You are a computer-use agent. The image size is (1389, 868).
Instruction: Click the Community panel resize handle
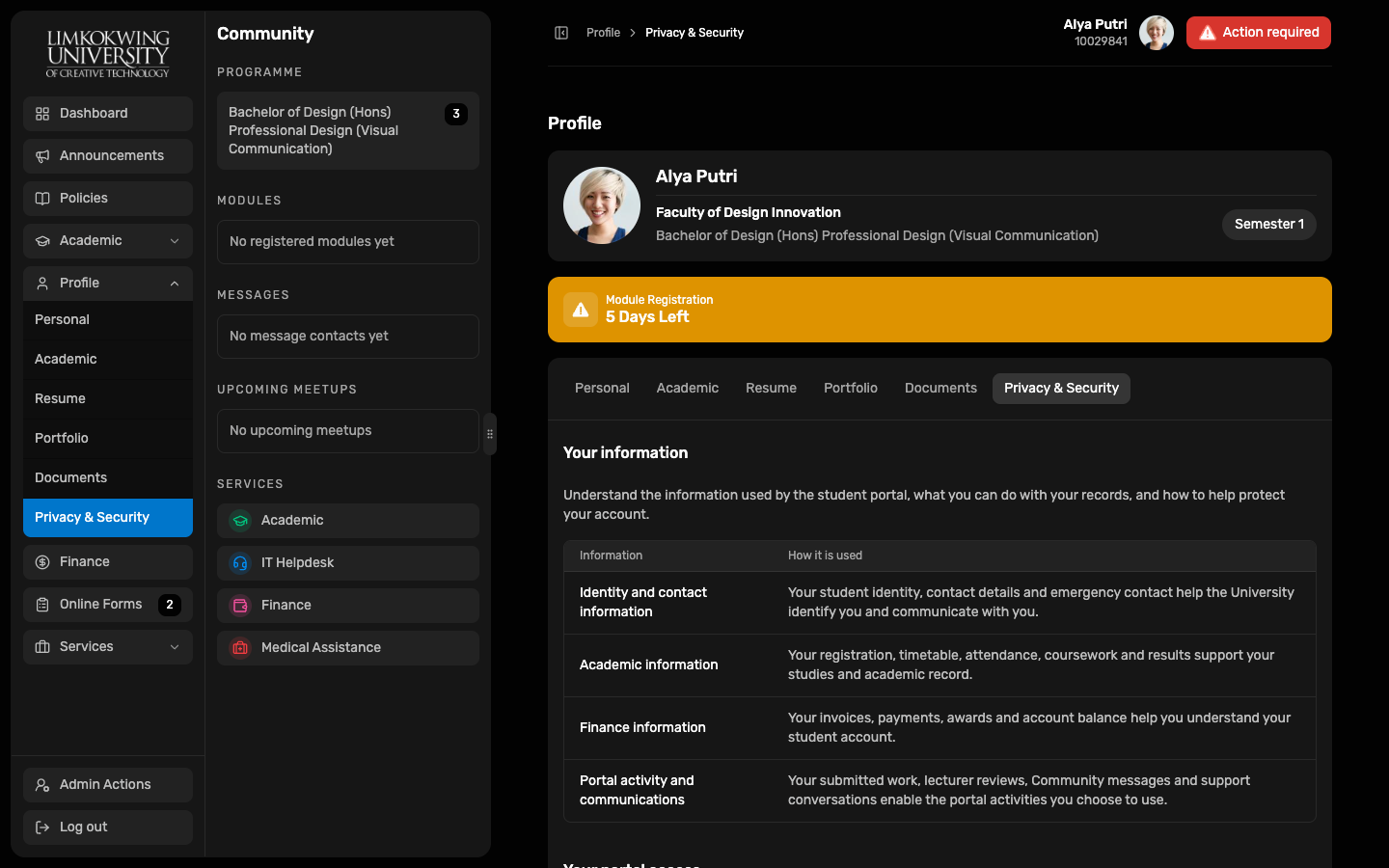[490, 434]
